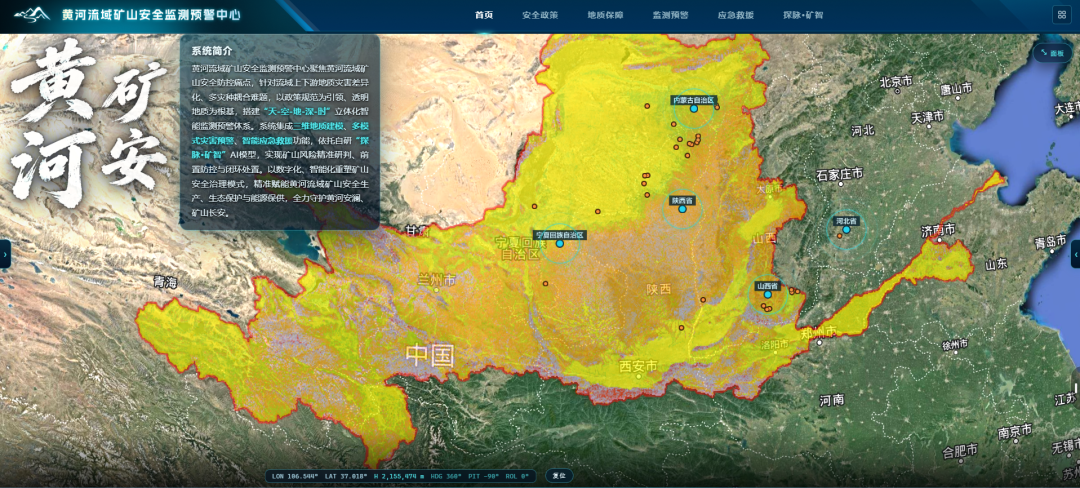The image size is (1080, 488).
Task: Click the 山西省 label tag
Action: point(767,286)
